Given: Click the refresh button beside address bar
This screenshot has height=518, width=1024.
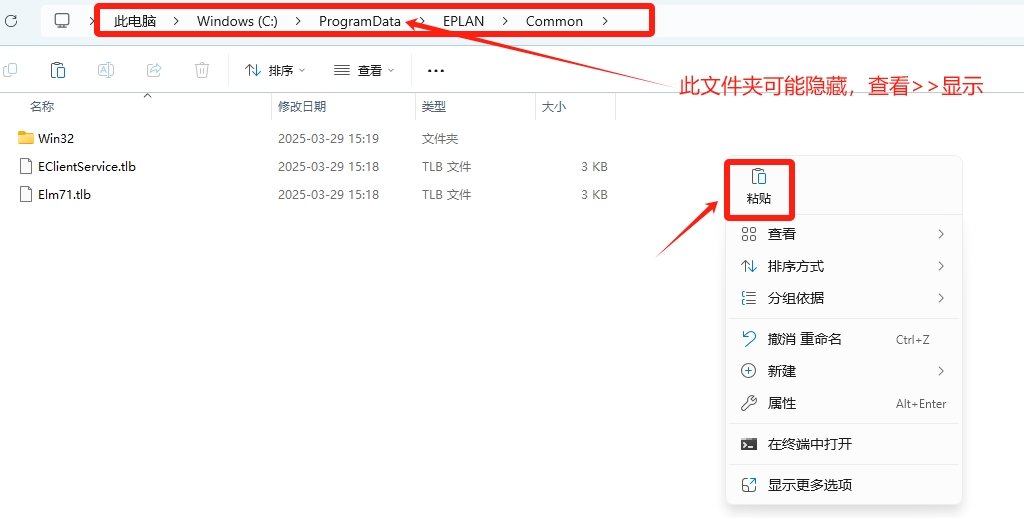Looking at the screenshot, I should tap(11, 21).
